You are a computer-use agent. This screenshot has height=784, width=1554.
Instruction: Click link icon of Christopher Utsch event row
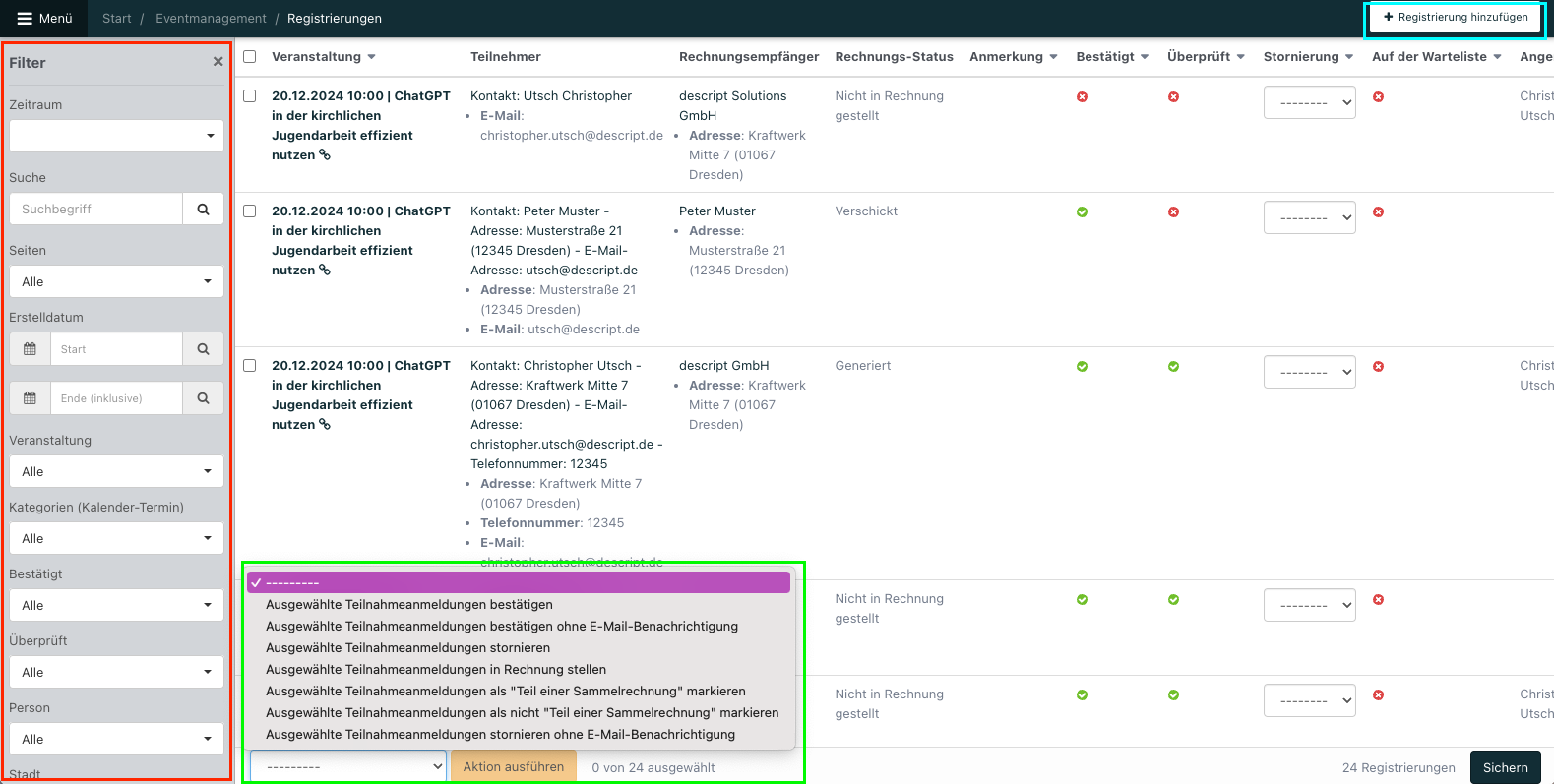coord(325,424)
